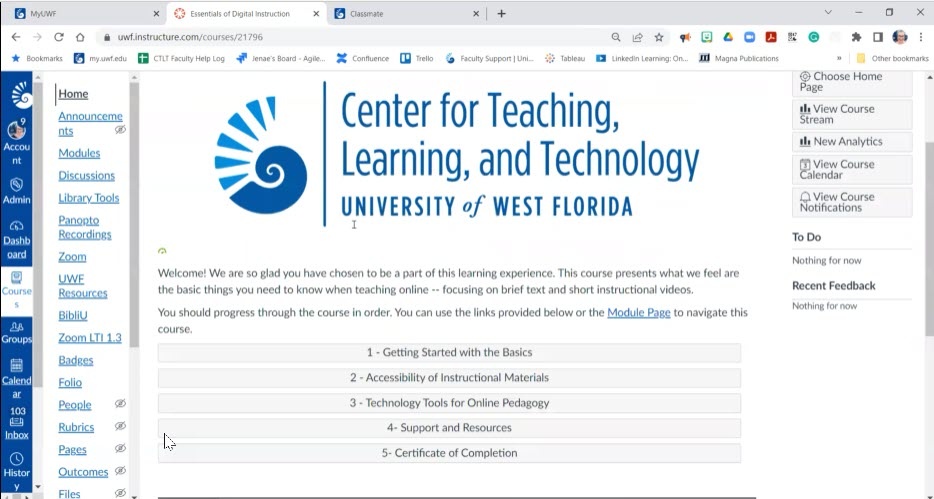934x499 pixels.
Task: Click View Course Notifications button
Action: pos(852,202)
